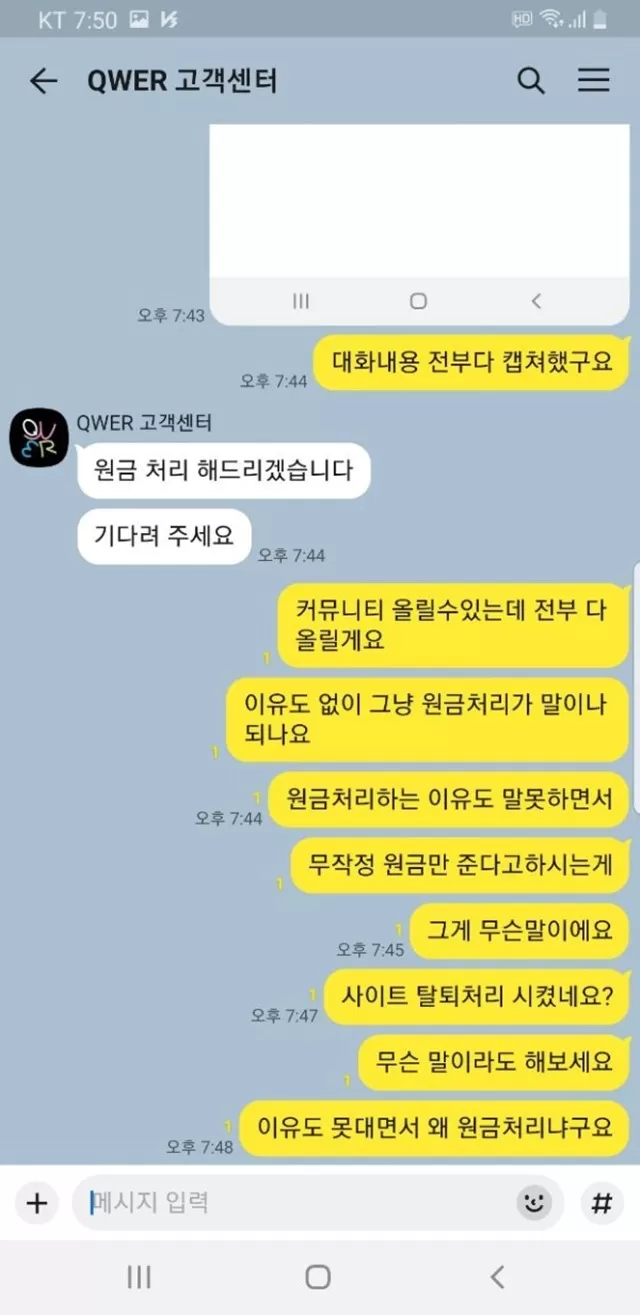Tap the Android home button
This screenshot has width=640, height=1315.
(x=318, y=1276)
